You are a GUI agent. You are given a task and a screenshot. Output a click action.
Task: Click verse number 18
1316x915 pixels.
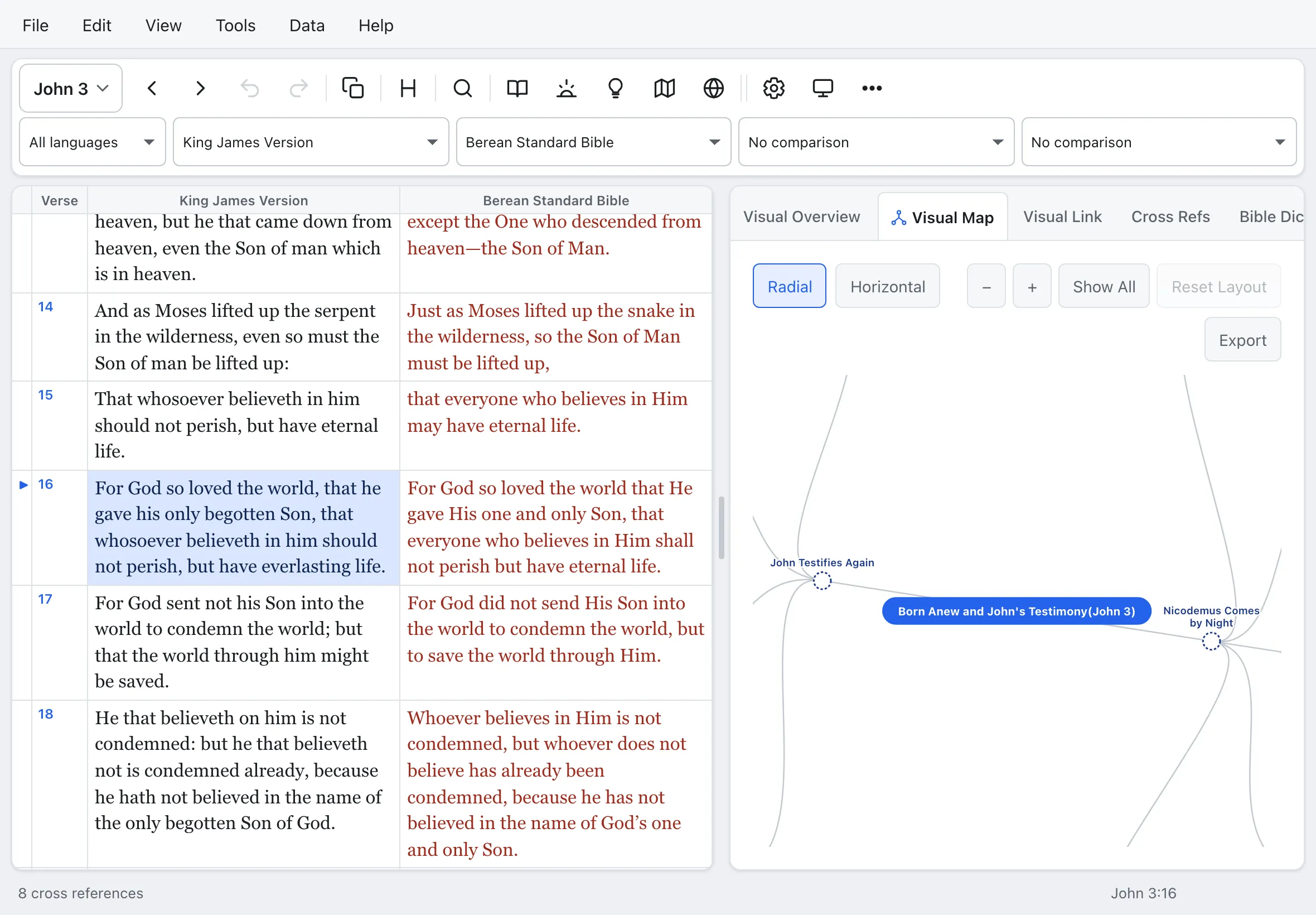click(x=45, y=714)
